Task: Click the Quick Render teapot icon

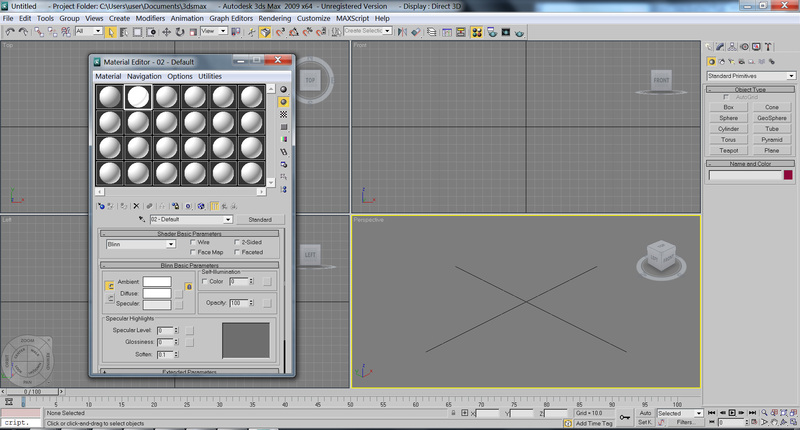Action: tap(519, 33)
